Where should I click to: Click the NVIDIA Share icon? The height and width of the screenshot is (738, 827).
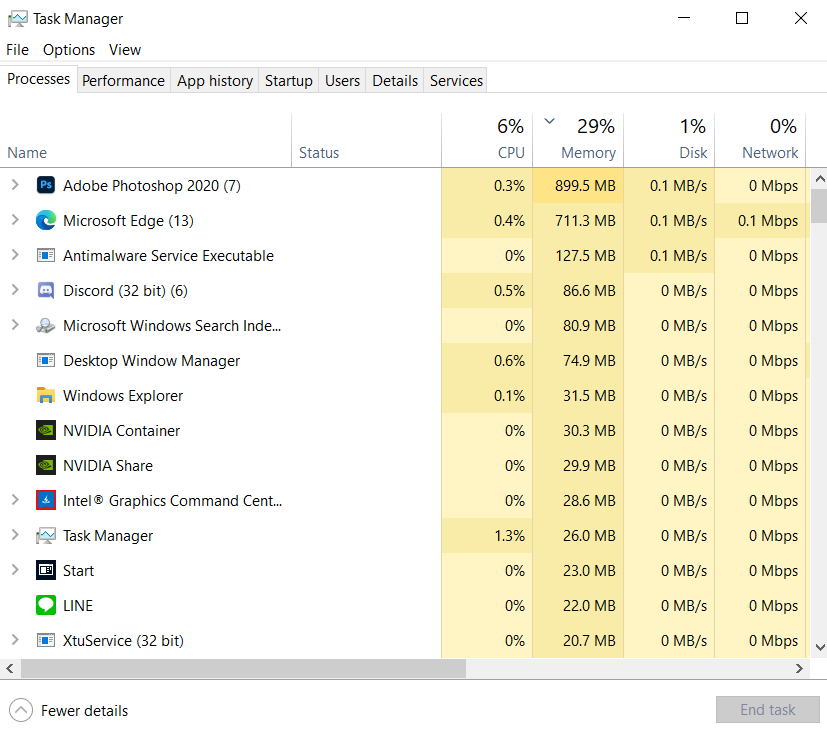pos(46,465)
